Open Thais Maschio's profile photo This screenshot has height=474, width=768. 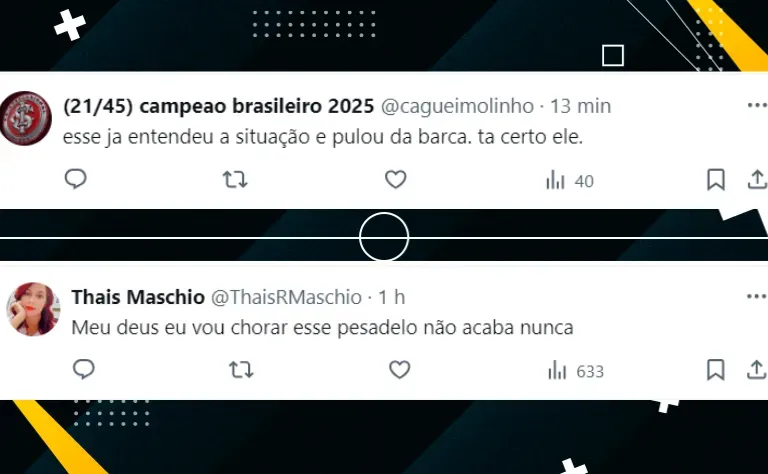coord(33,309)
